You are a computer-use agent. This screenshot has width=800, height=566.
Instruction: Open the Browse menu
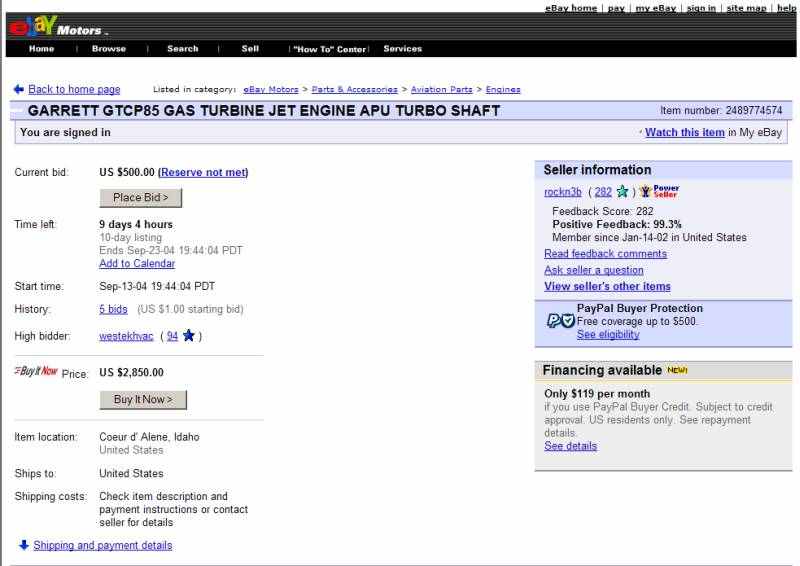[x=109, y=49]
